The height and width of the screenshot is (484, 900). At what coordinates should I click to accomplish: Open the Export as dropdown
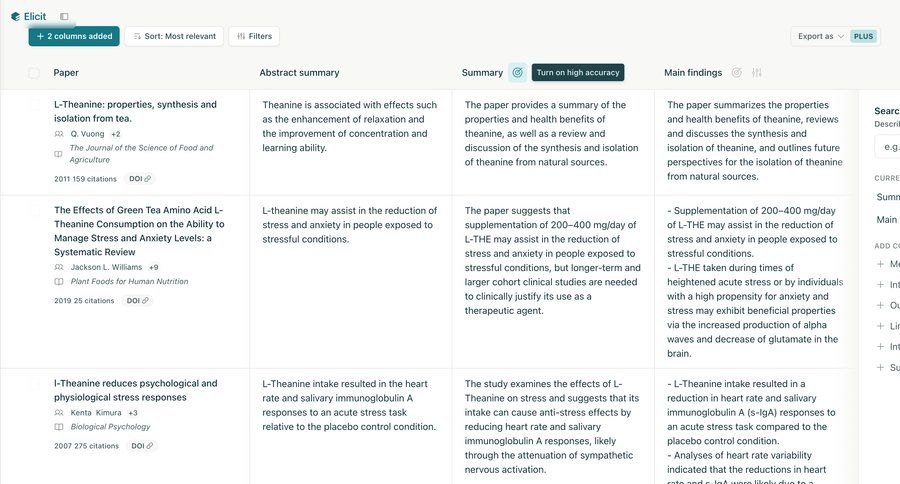(821, 36)
